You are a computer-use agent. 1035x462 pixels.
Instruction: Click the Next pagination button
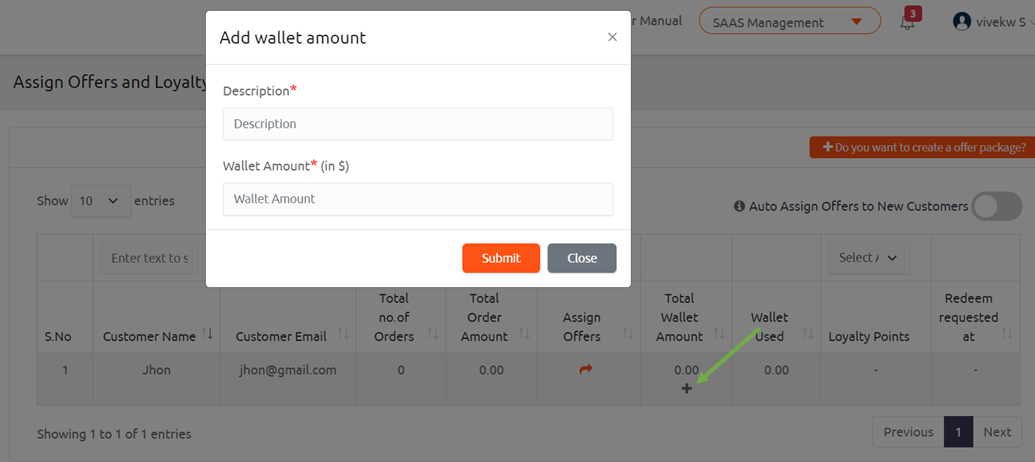coord(997,432)
